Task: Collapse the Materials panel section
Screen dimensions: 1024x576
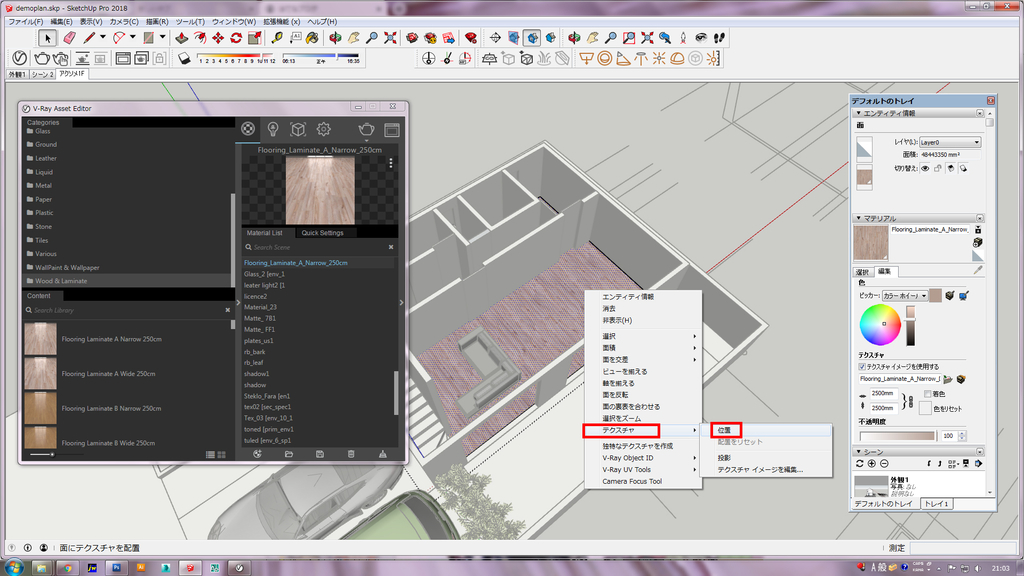Action: pyautogui.click(x=859, y=218)
